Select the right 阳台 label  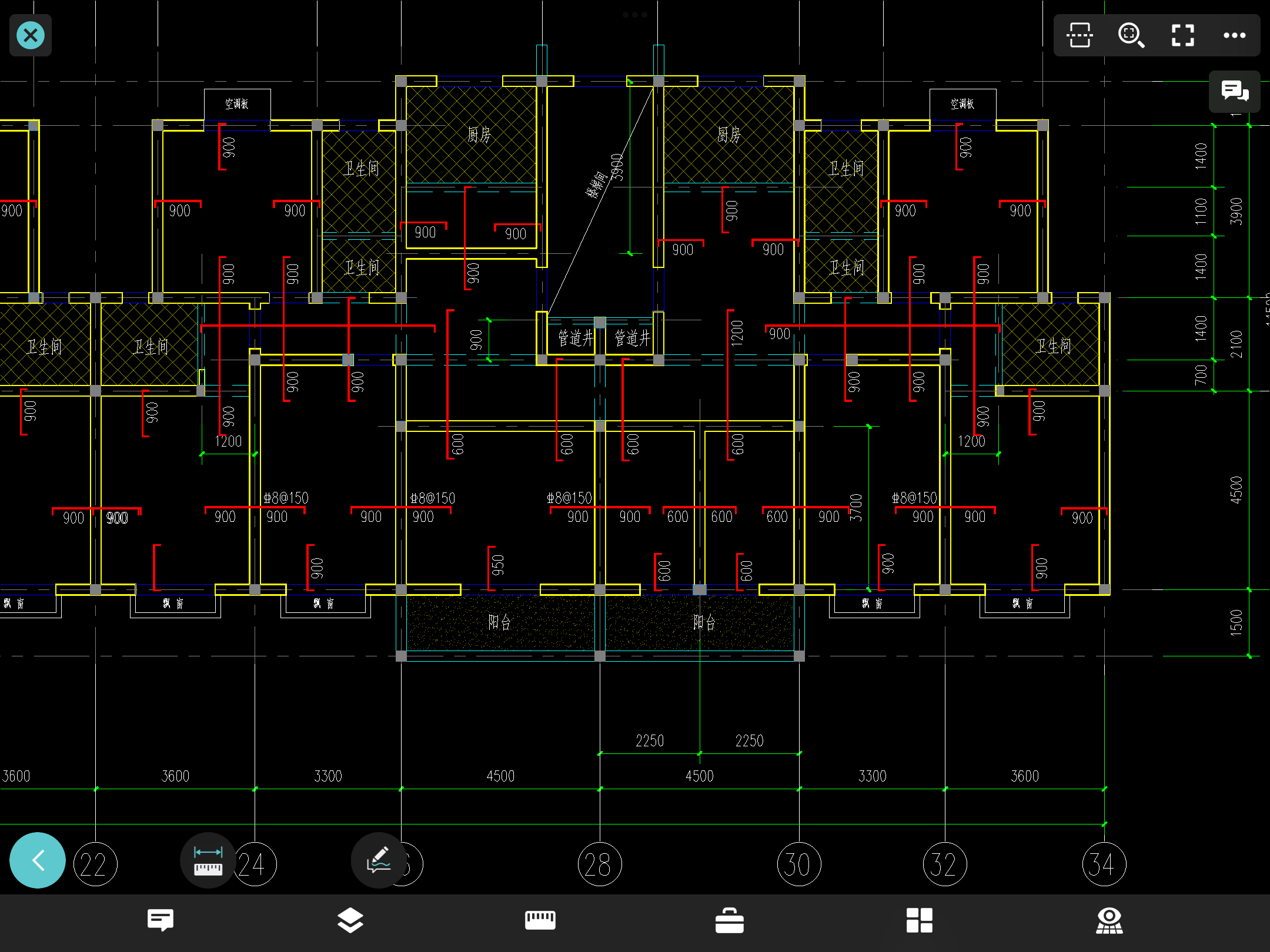704,622
